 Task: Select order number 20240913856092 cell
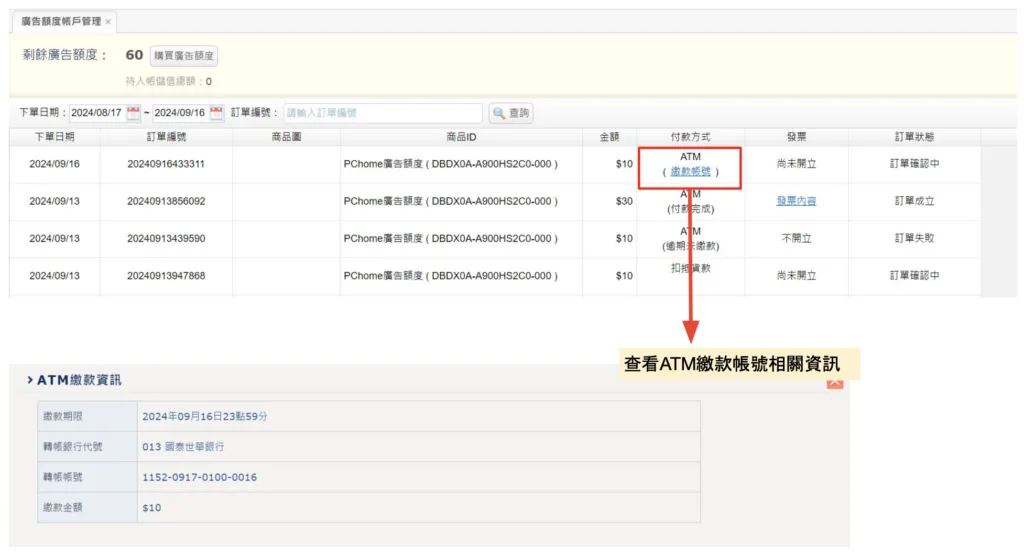(x=166, y=201)
